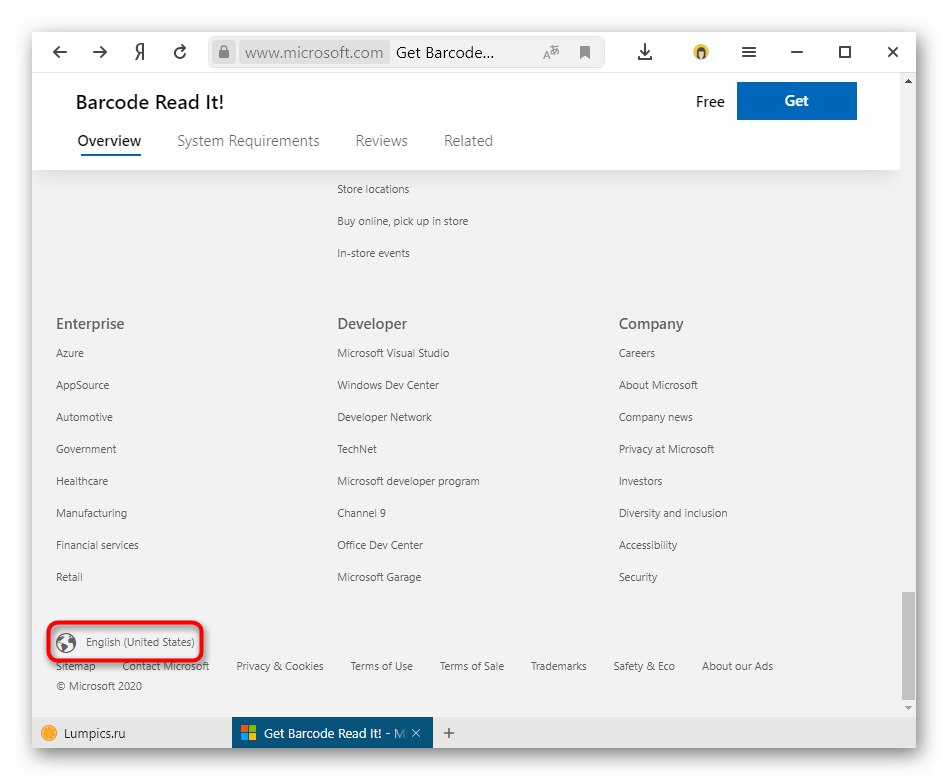948x780 pixels.
Task: View site security via the padlock icon
Action: (222, 51)
